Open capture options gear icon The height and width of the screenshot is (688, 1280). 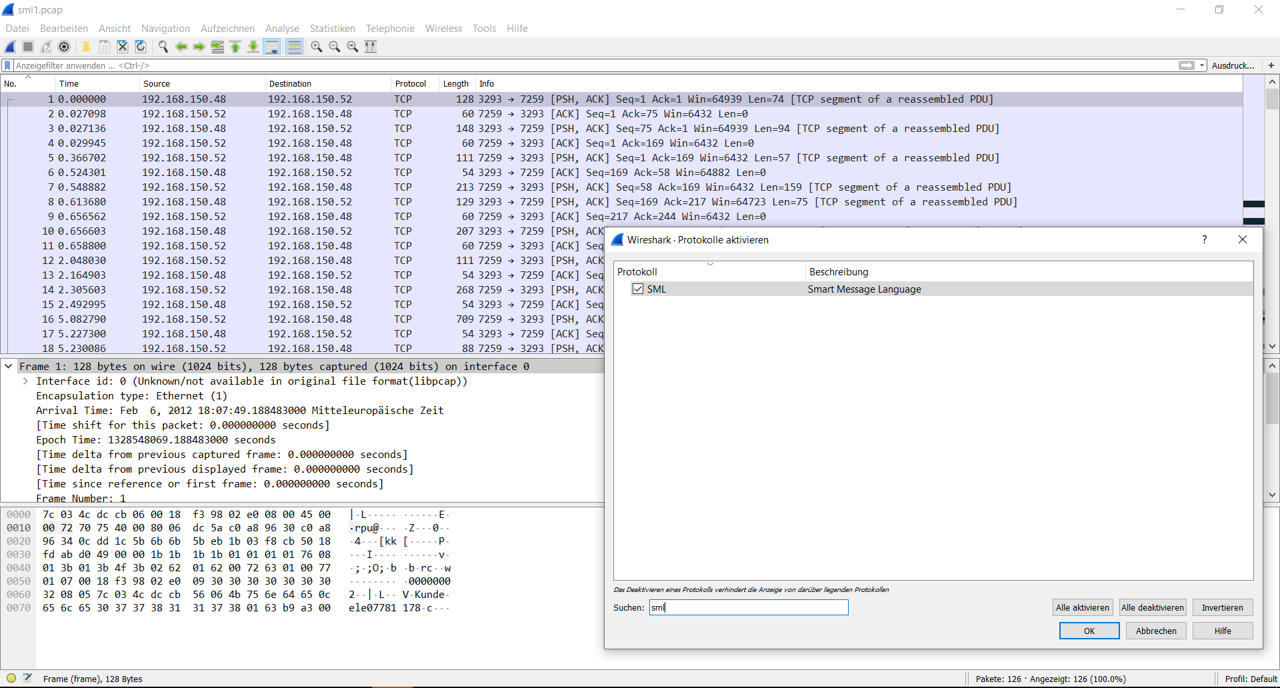click(x=64, y=47)
